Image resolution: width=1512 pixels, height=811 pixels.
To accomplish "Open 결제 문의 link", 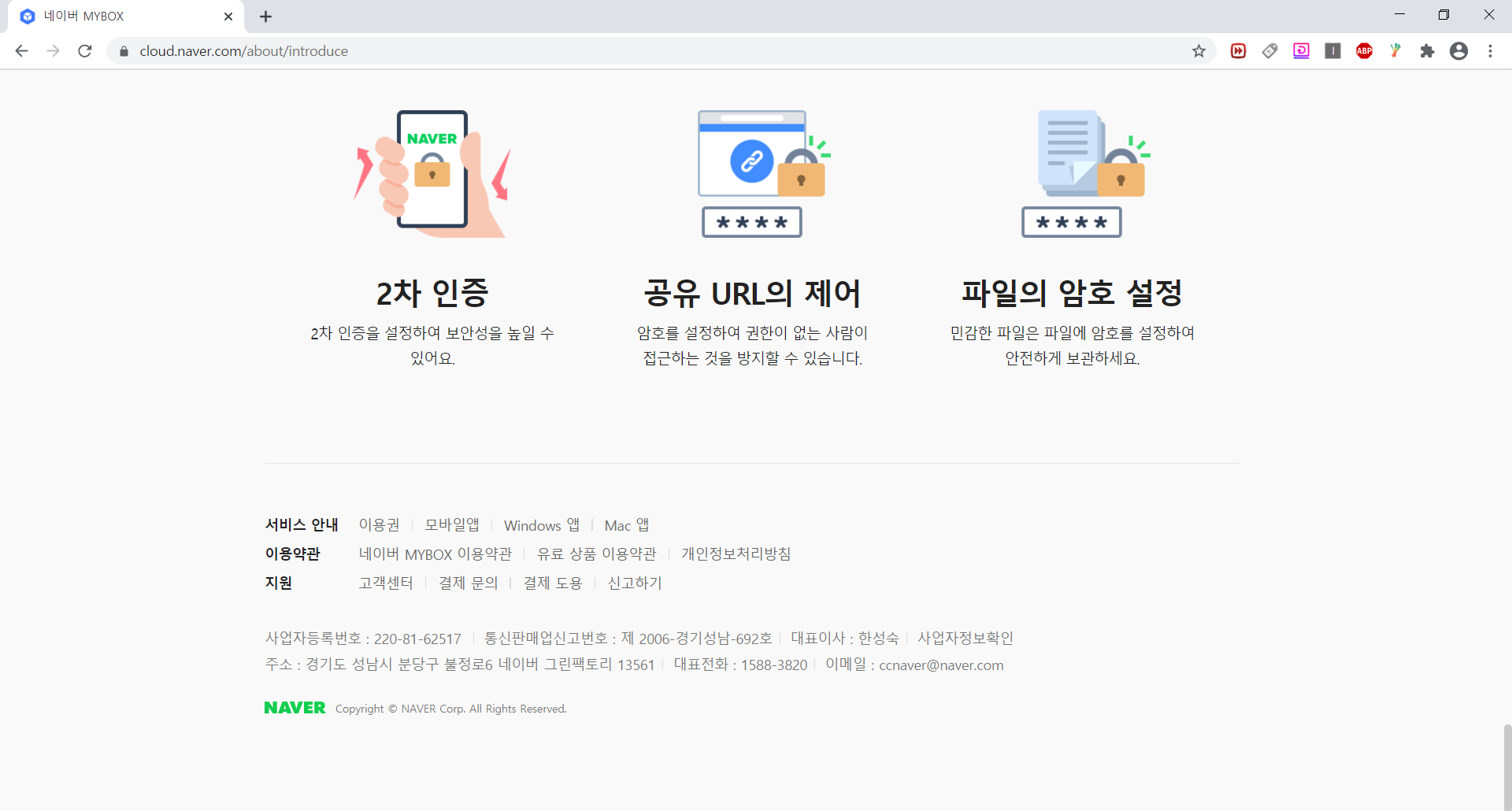I will [x=469, y=583].
